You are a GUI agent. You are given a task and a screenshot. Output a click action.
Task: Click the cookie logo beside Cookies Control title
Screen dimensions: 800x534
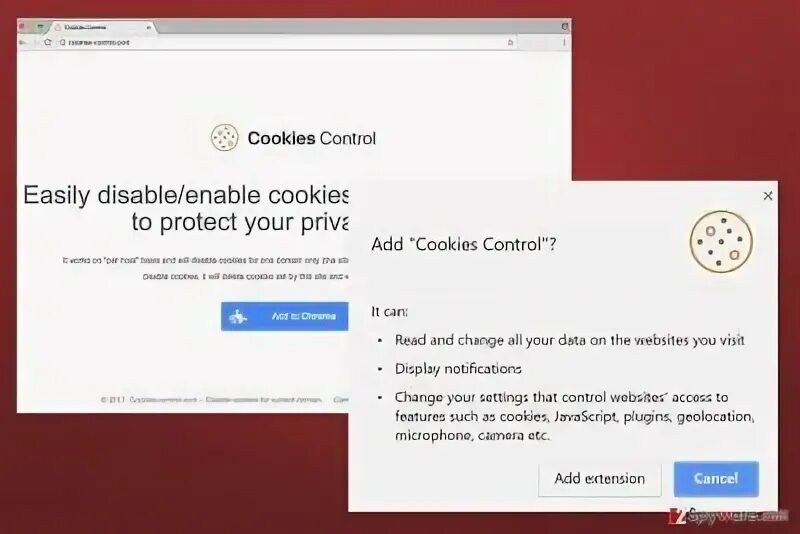click(224, 138)
